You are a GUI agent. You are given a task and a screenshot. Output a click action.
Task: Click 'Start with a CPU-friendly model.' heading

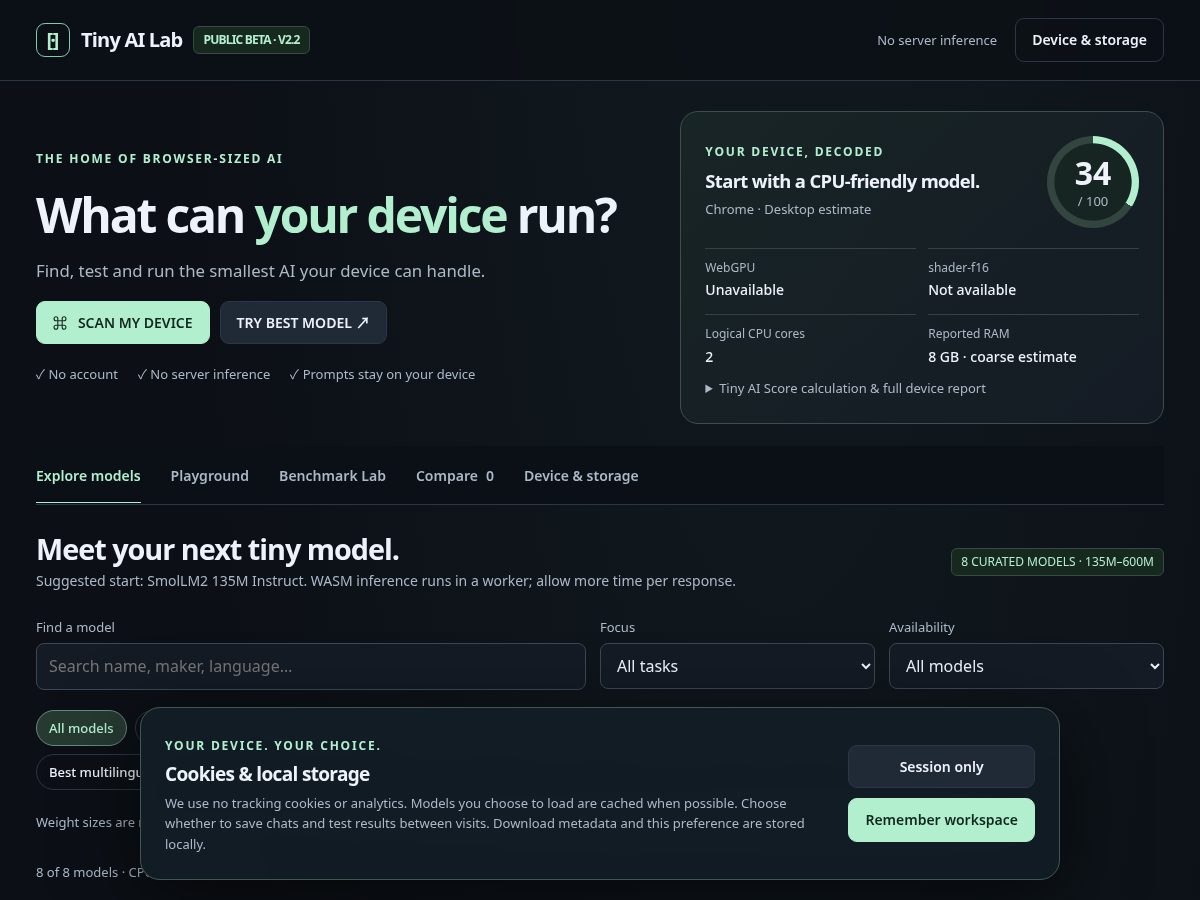click(842, 182)
